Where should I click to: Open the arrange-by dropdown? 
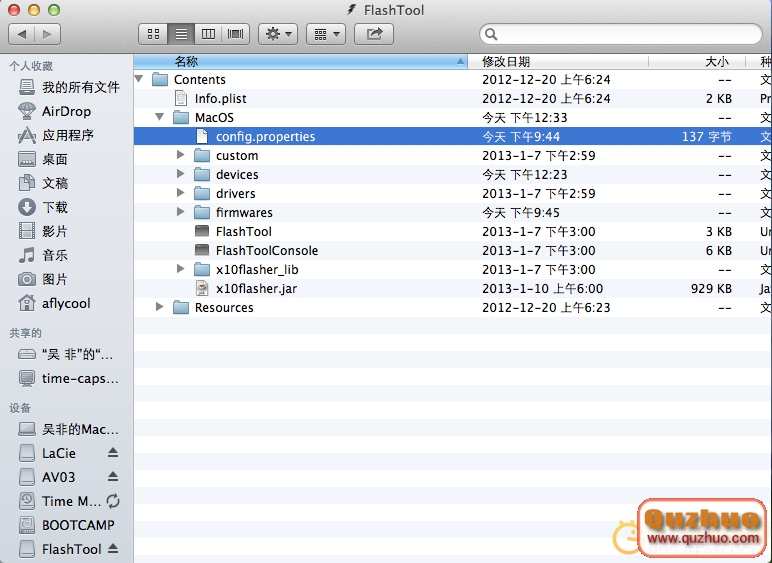(326, 34)
